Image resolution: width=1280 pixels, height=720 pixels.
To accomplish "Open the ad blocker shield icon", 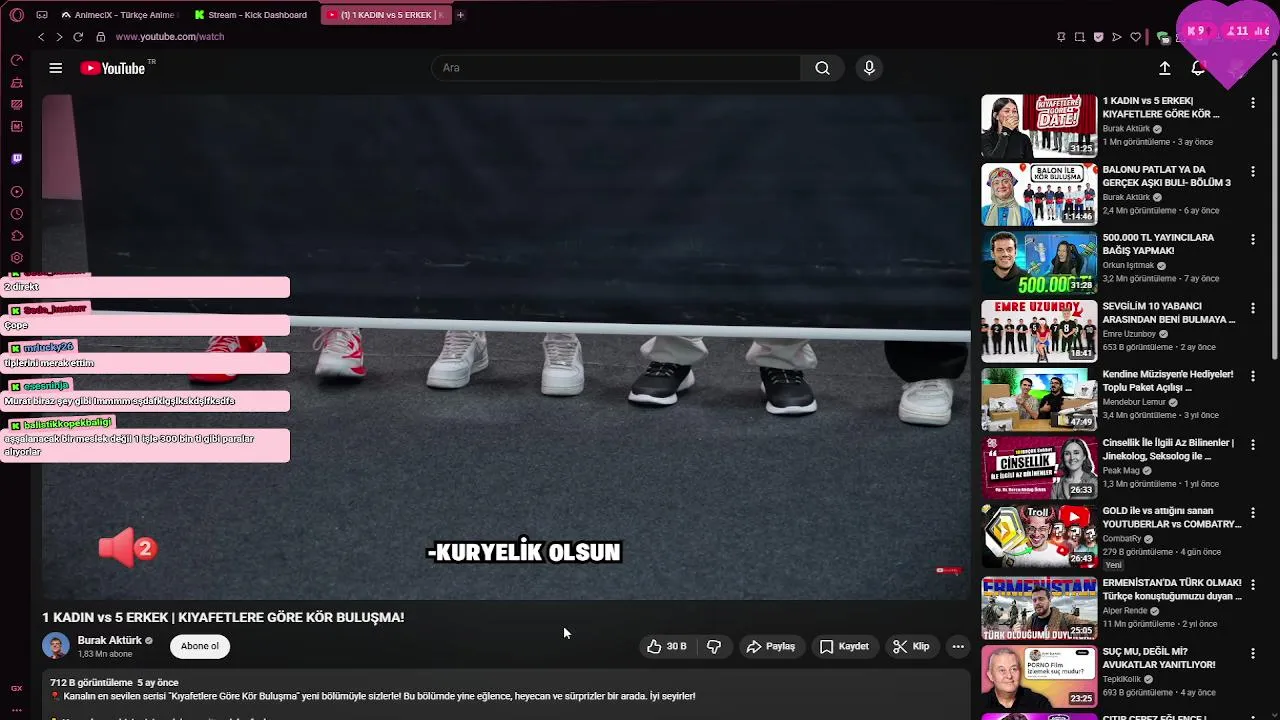I will (1098, 37).
